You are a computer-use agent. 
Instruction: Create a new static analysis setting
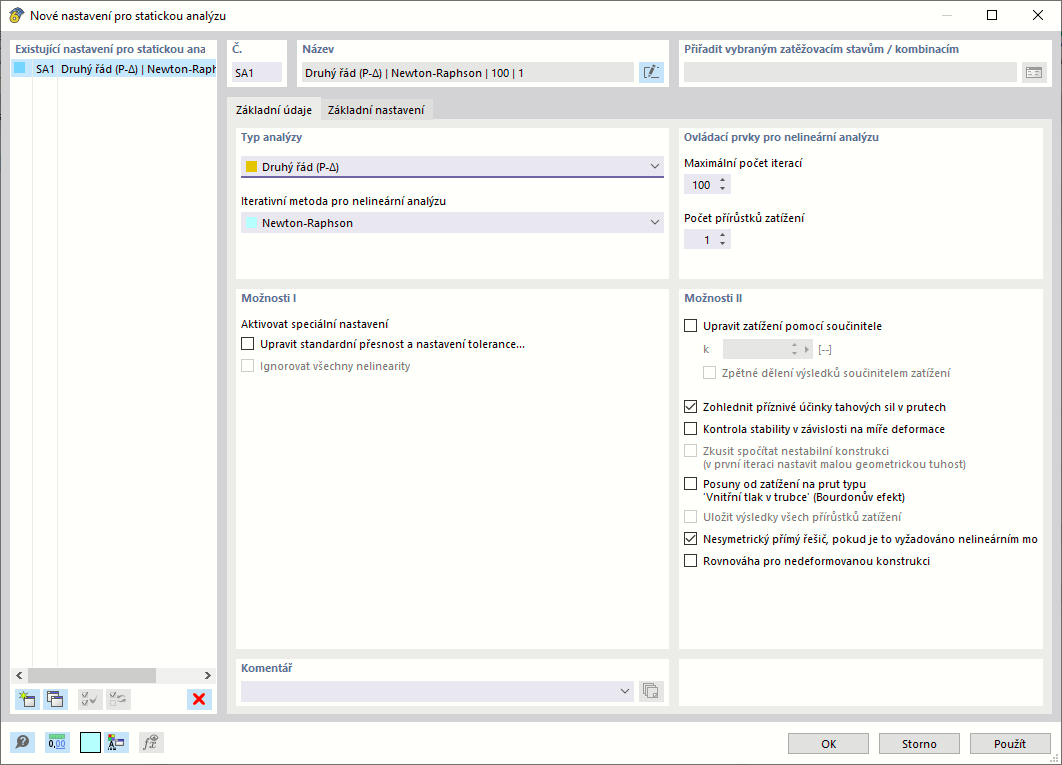(x=26, y=699)
